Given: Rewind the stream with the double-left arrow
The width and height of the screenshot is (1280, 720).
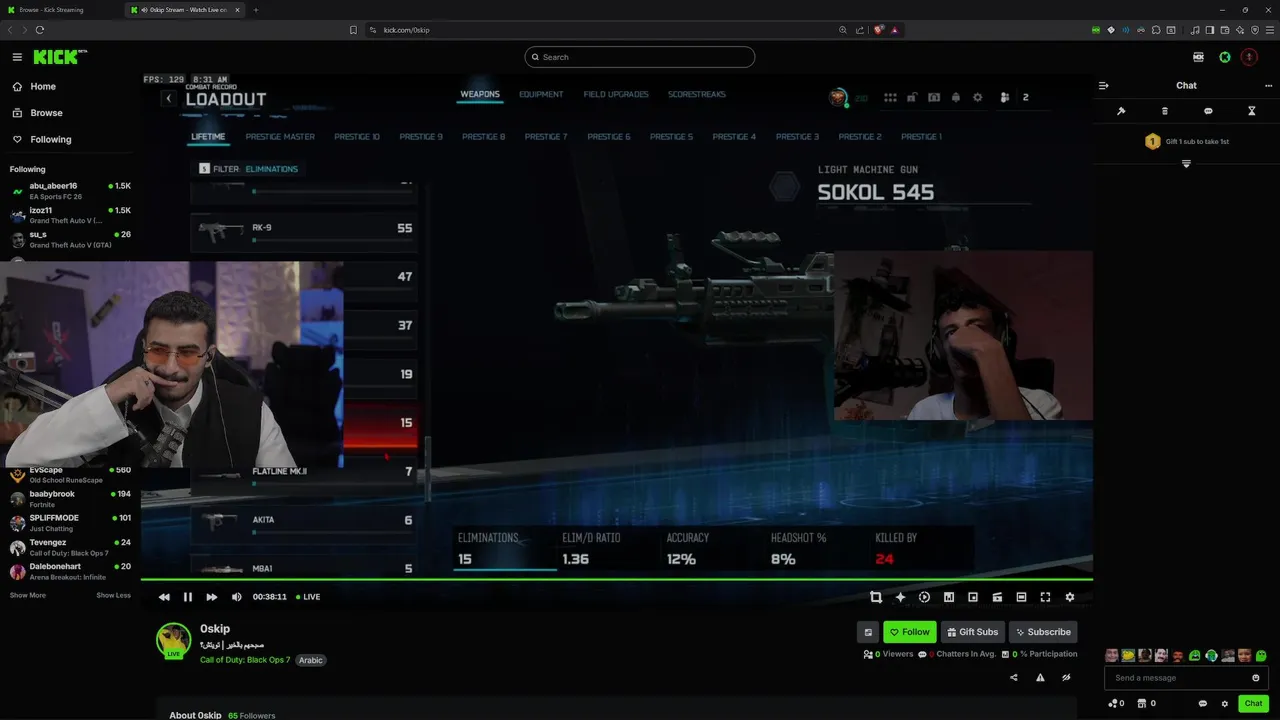Looking at the screenshot, I should [164, 597].
